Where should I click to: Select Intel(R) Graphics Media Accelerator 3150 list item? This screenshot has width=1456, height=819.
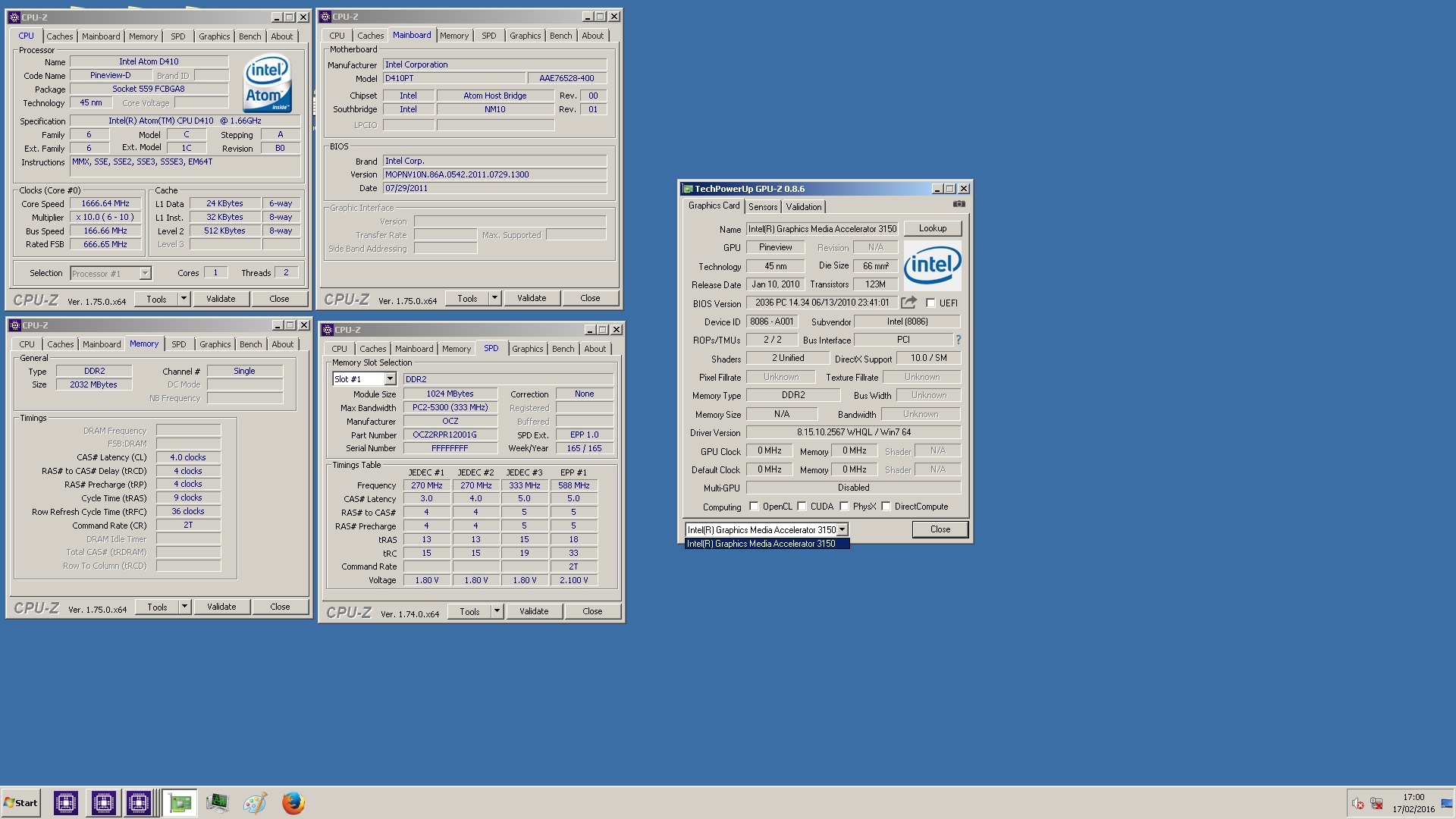[767, 544]
